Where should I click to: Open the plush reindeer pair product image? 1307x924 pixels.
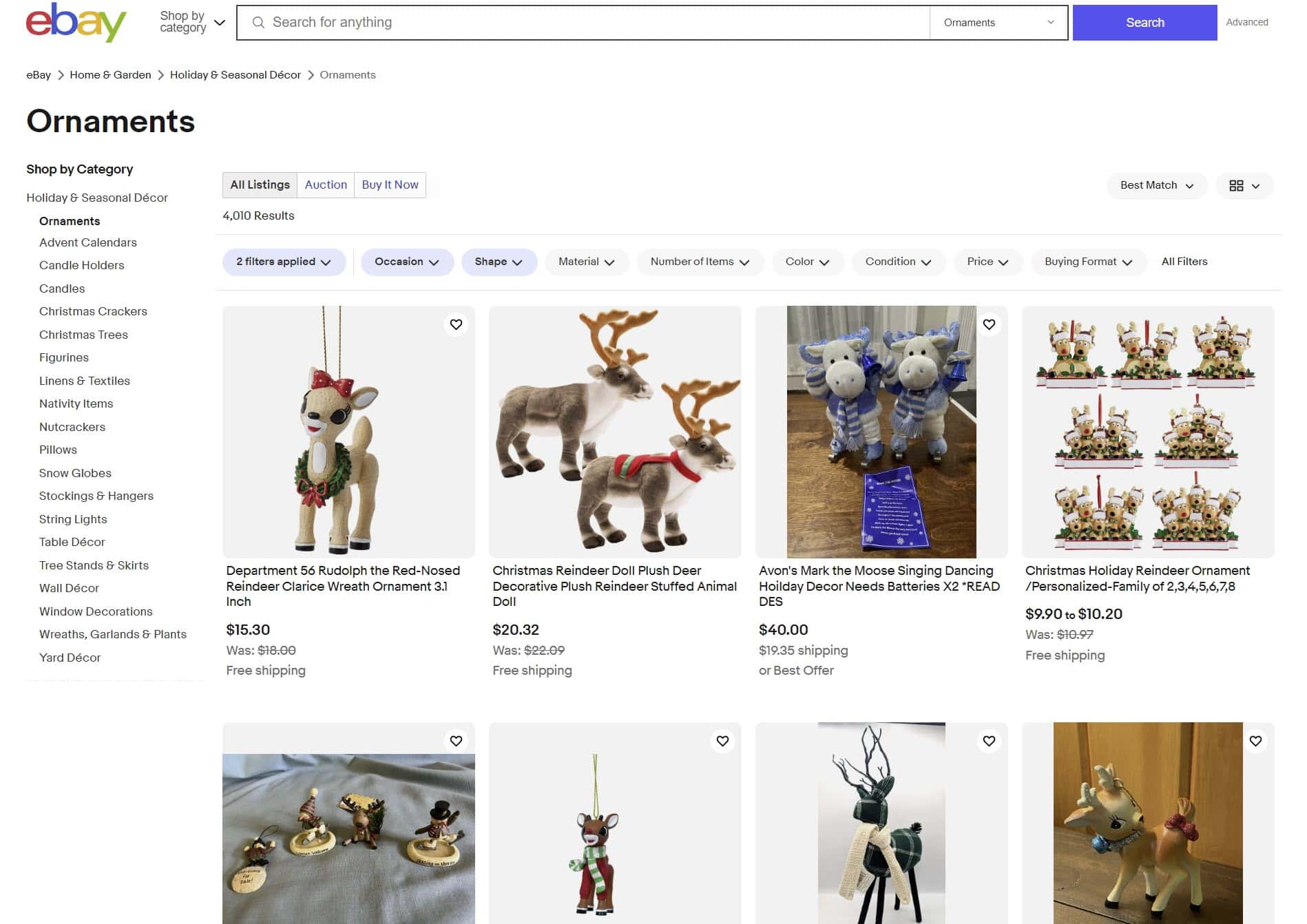(615, 432)
